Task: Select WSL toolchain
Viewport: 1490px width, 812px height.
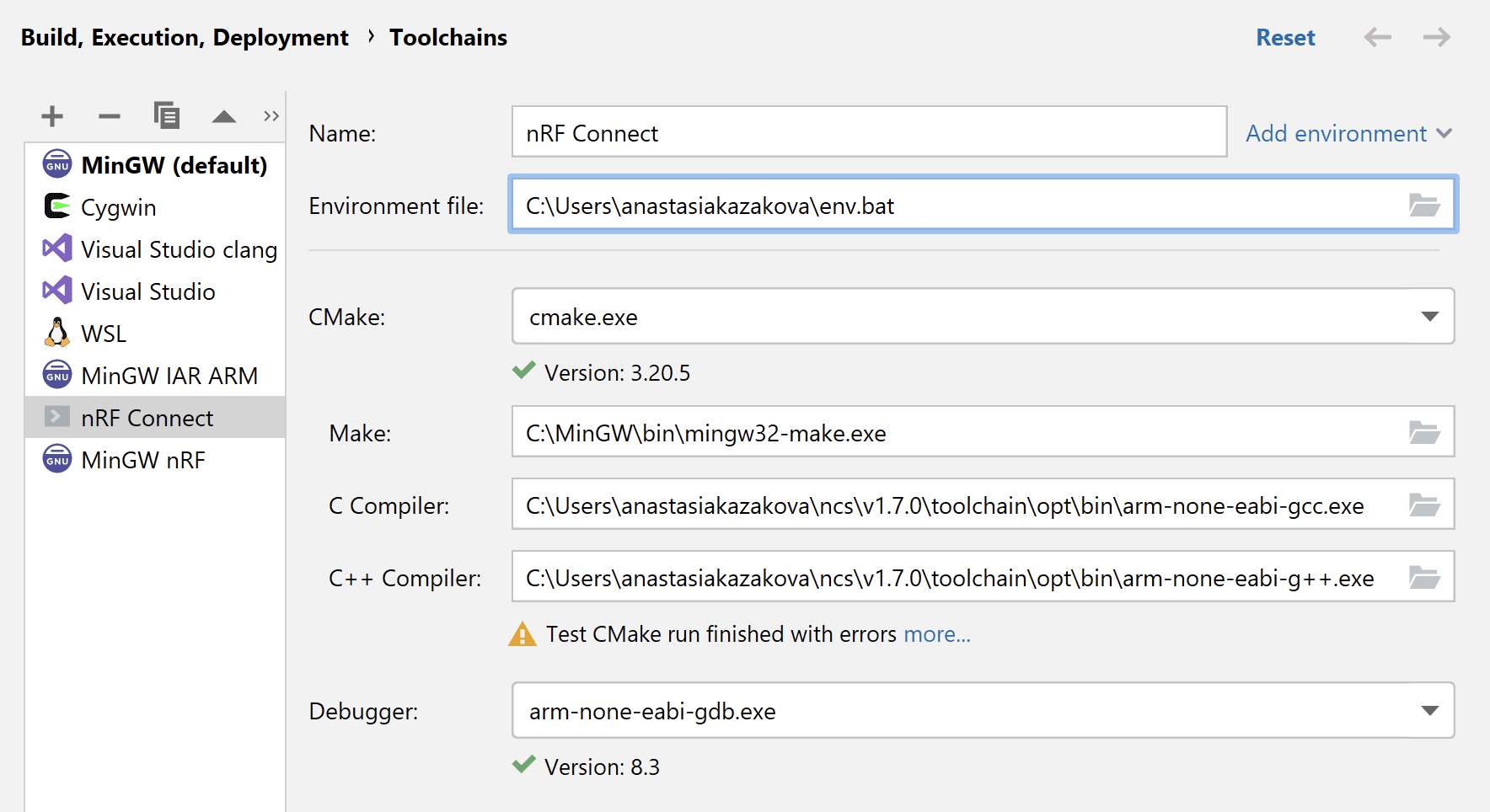Action: (x=155, y=334)
